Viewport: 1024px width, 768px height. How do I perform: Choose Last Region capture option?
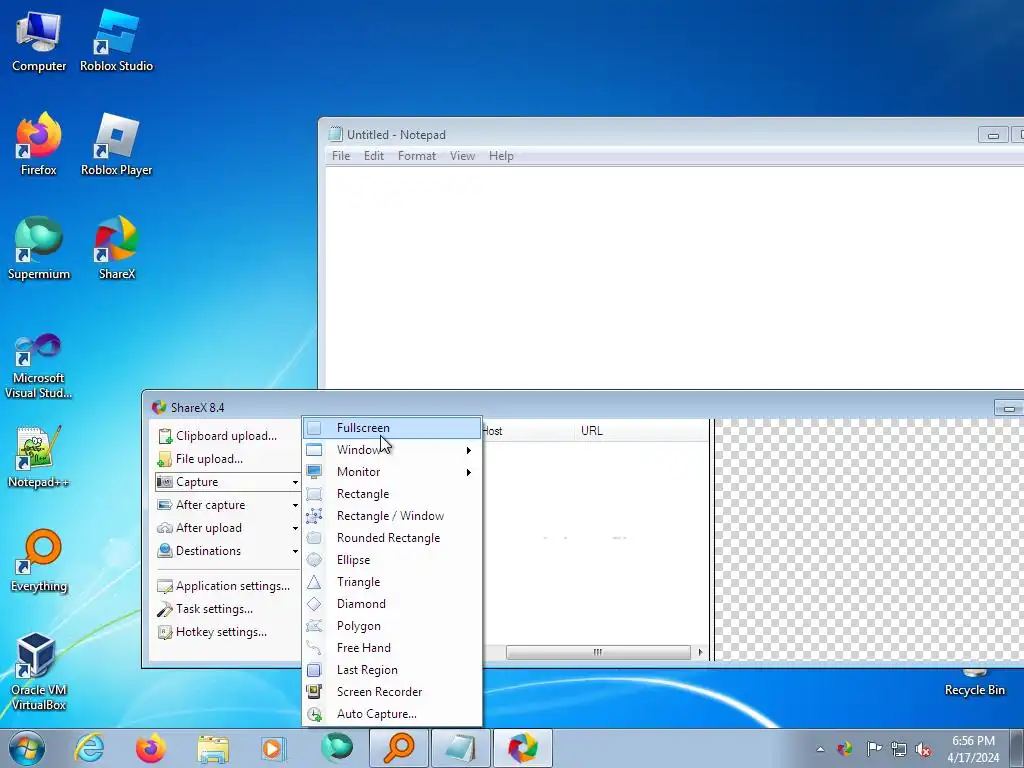coord(392,670)
